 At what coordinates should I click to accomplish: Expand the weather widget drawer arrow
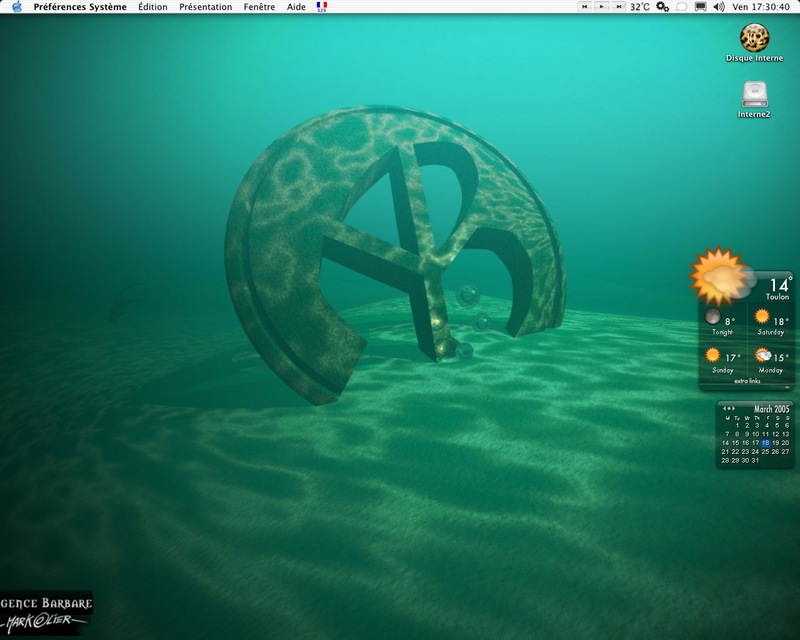[x=787, y=387]
